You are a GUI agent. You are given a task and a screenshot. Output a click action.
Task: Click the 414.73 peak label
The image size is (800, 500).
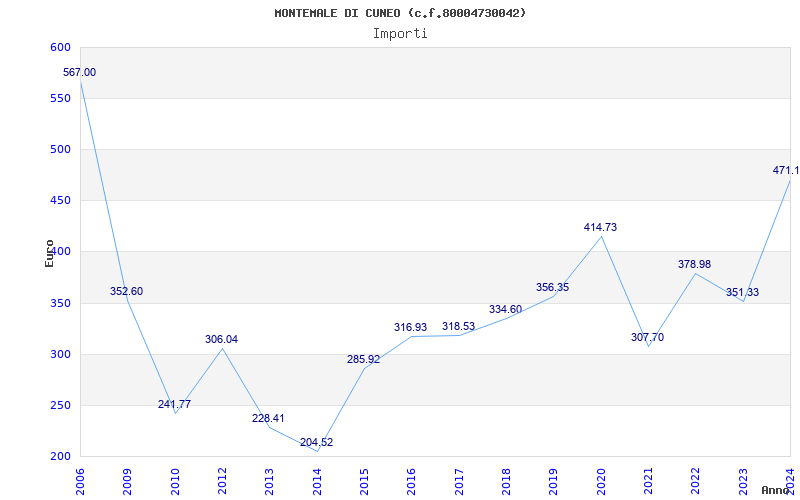[x=601, y=227]
